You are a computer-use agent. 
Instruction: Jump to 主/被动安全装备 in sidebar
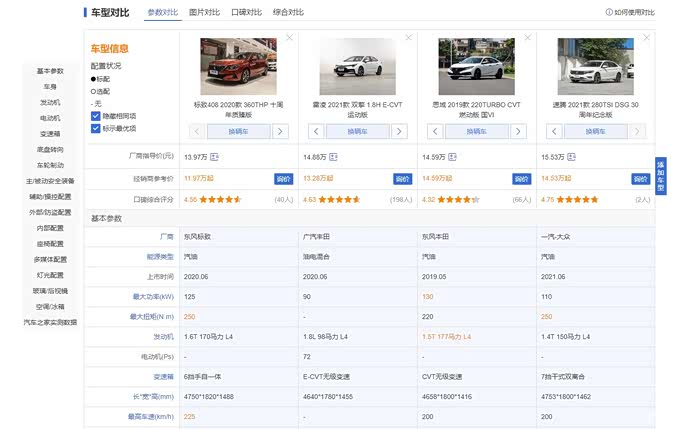[50, 181]
